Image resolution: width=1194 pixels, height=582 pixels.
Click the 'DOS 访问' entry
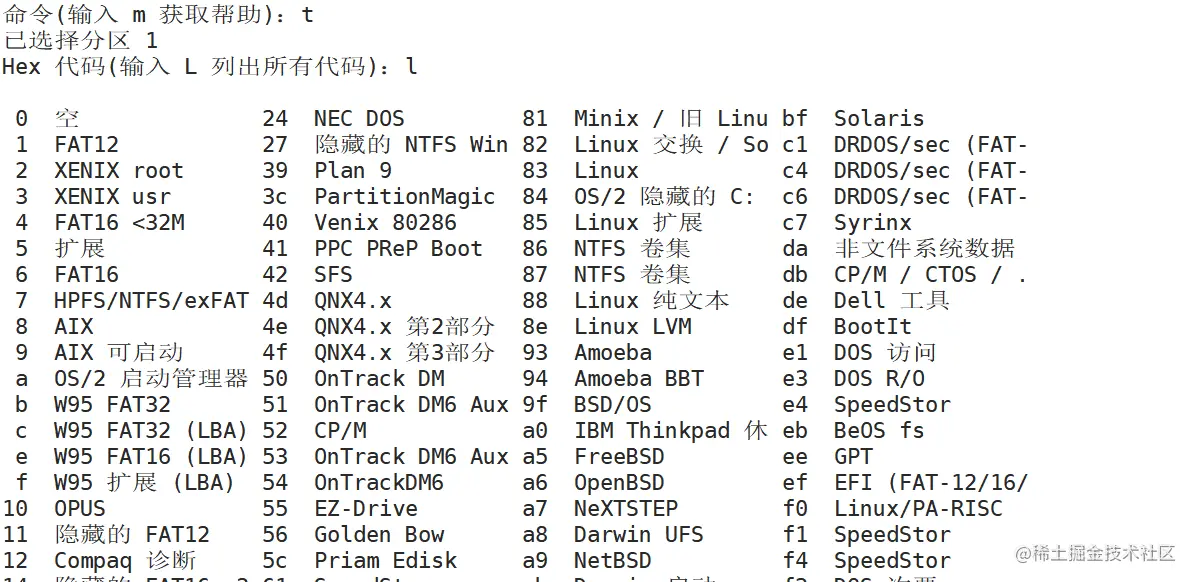(885, 352)
